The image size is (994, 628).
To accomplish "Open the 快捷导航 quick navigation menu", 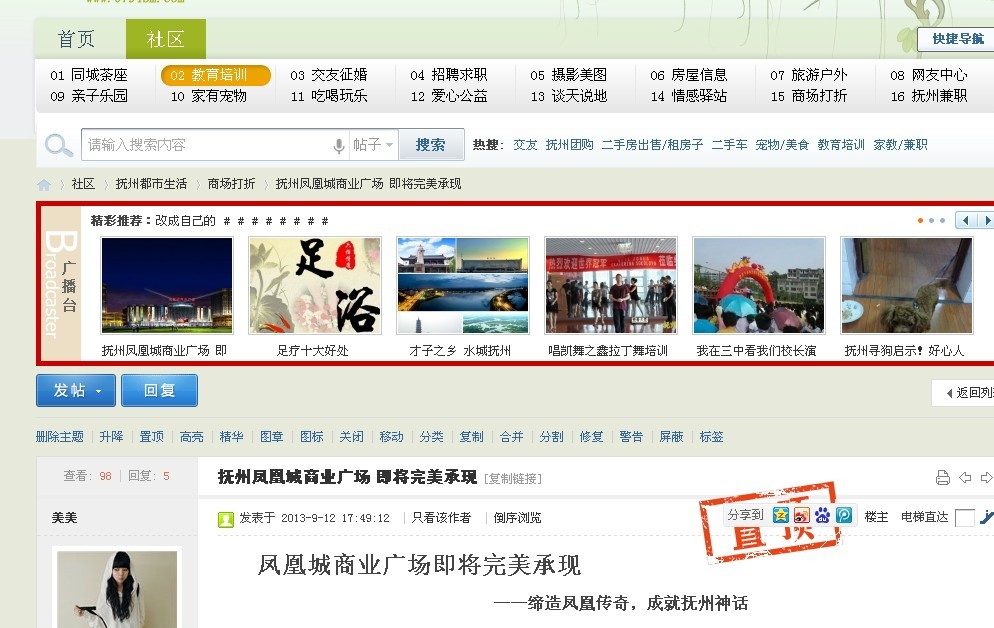I will [x=957, y=39].
